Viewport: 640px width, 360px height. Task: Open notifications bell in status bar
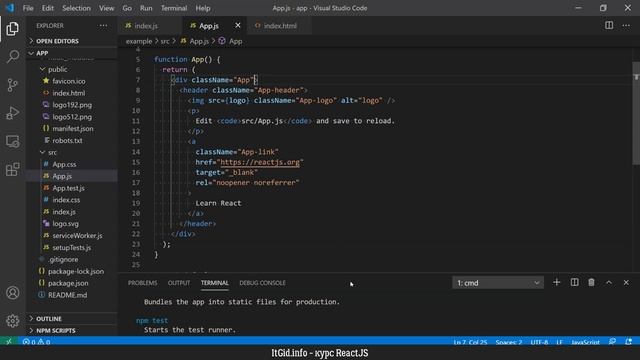coord(629,342)
